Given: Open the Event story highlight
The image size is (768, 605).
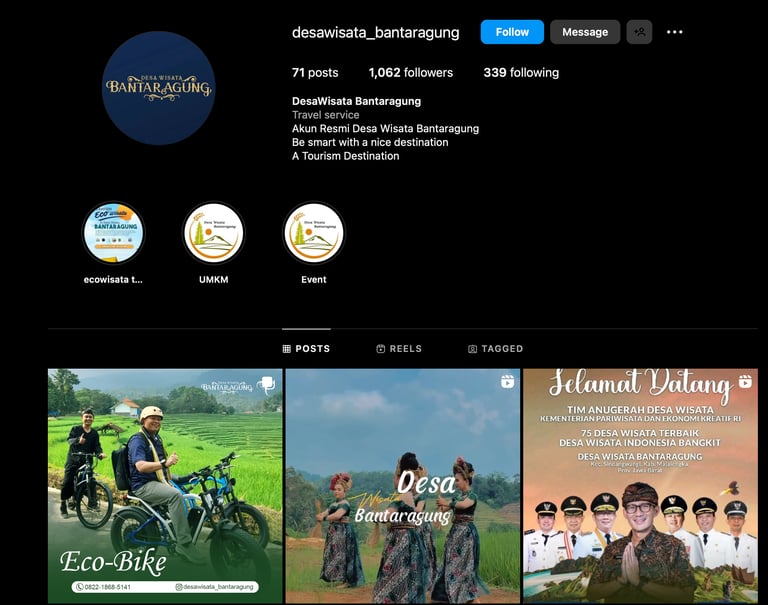Looking at the screenshot, I should 313,233.
